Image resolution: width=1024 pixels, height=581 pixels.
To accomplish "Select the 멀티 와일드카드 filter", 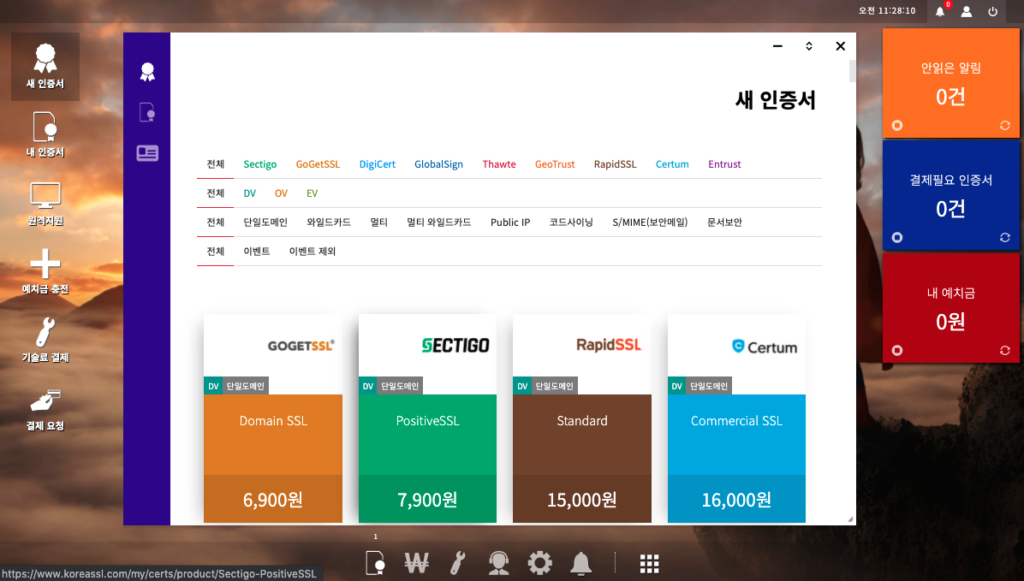I will 439,223.
